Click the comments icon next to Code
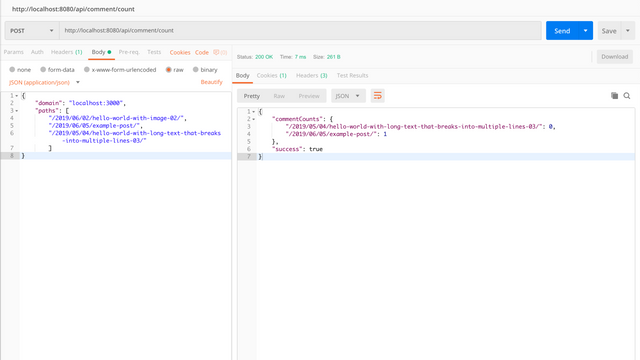640x360 pixels. tap(220, 52)
